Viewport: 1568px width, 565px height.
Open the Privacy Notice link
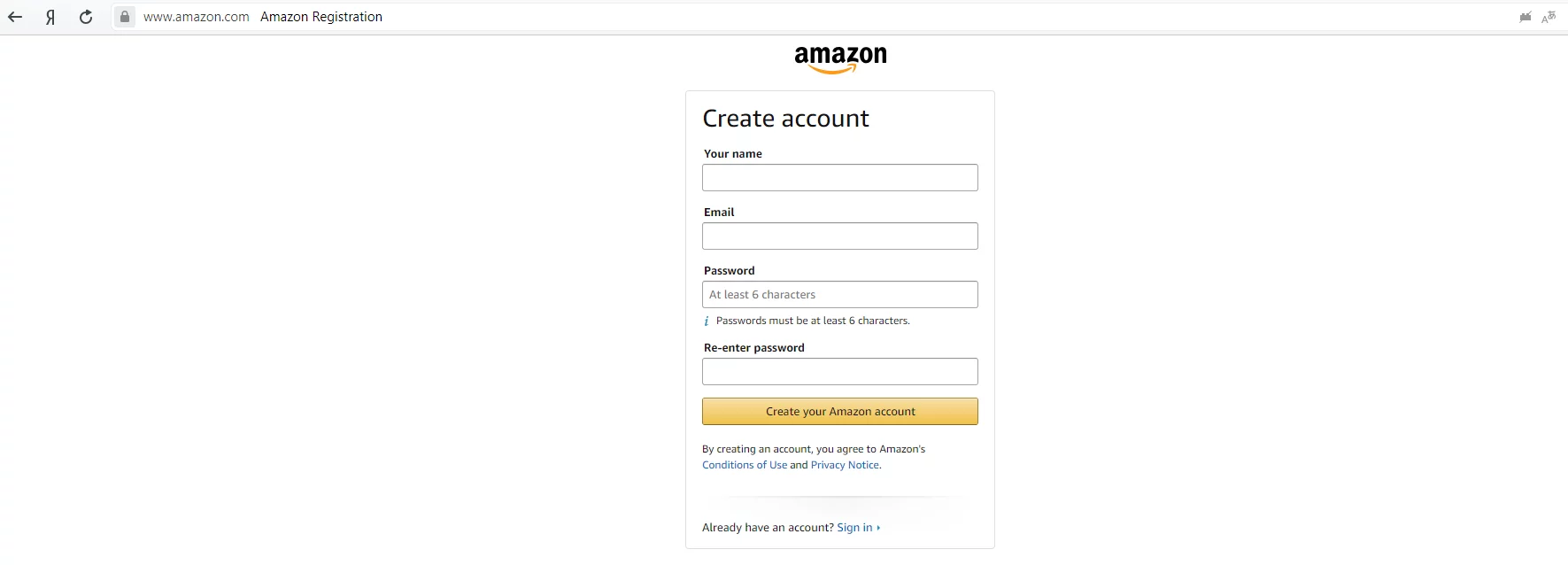point(844,465)
